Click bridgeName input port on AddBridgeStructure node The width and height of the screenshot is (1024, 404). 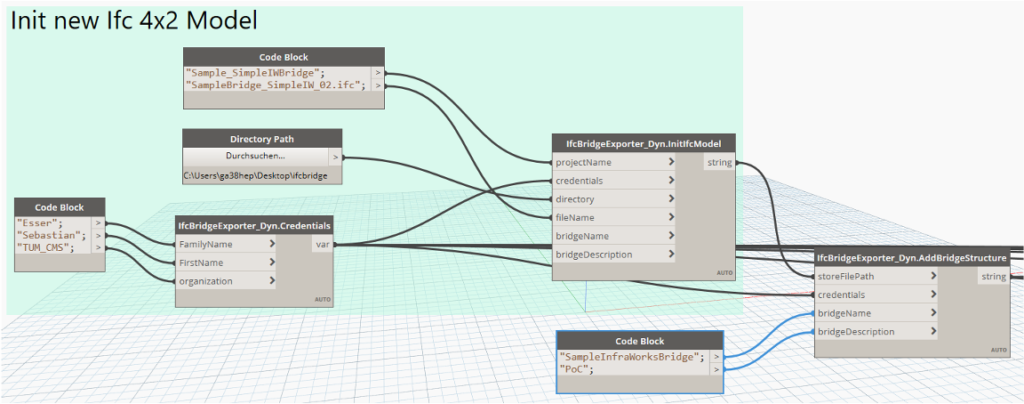(x=876, y=313)
